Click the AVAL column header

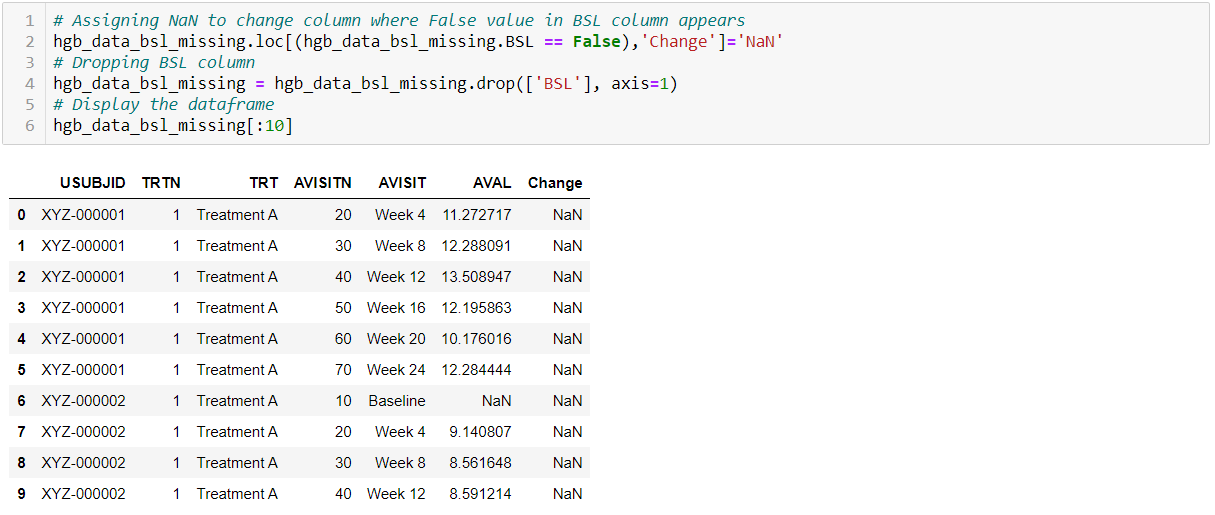(492, 183)
